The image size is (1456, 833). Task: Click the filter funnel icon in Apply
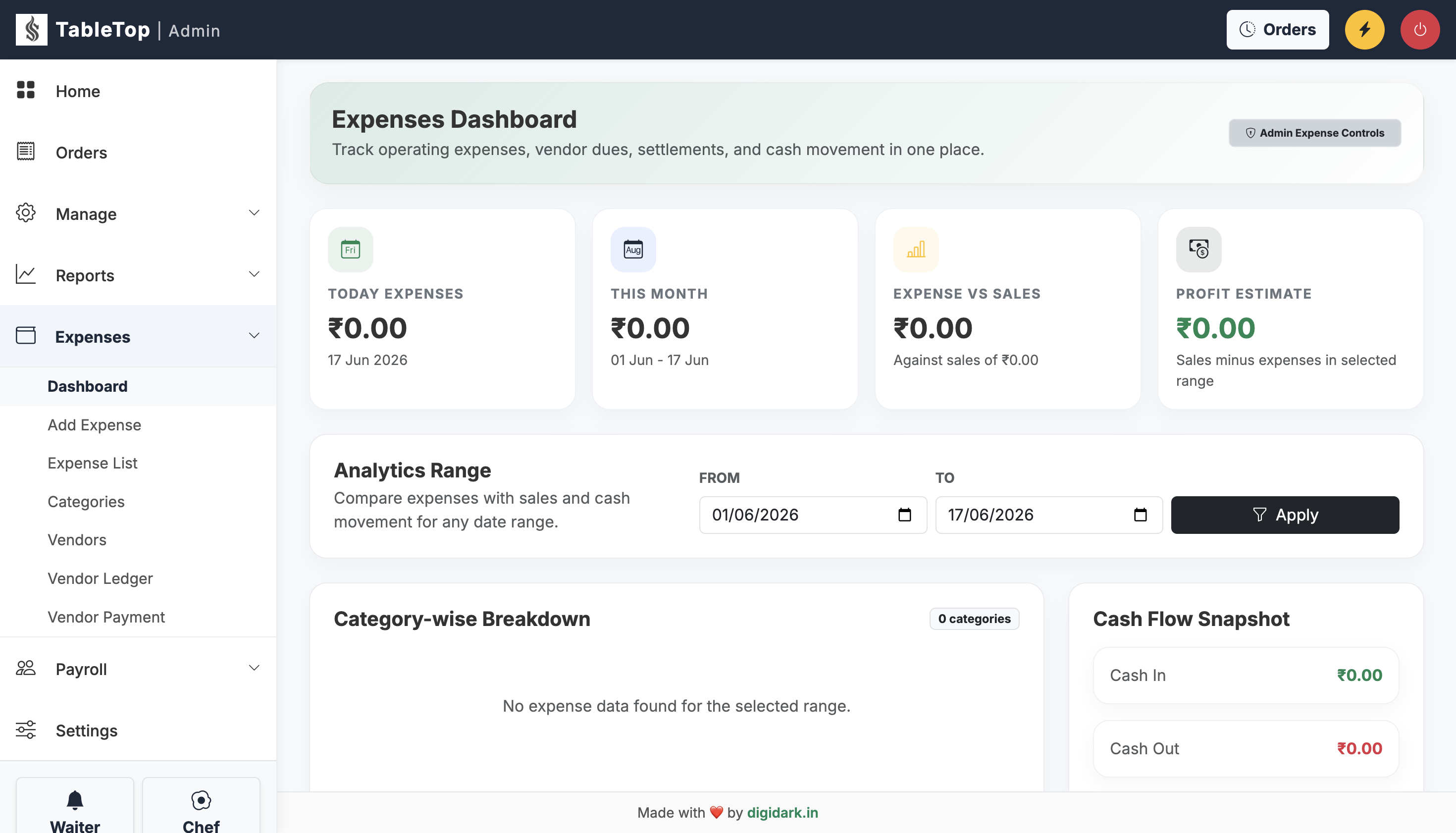coord(1259,515)
